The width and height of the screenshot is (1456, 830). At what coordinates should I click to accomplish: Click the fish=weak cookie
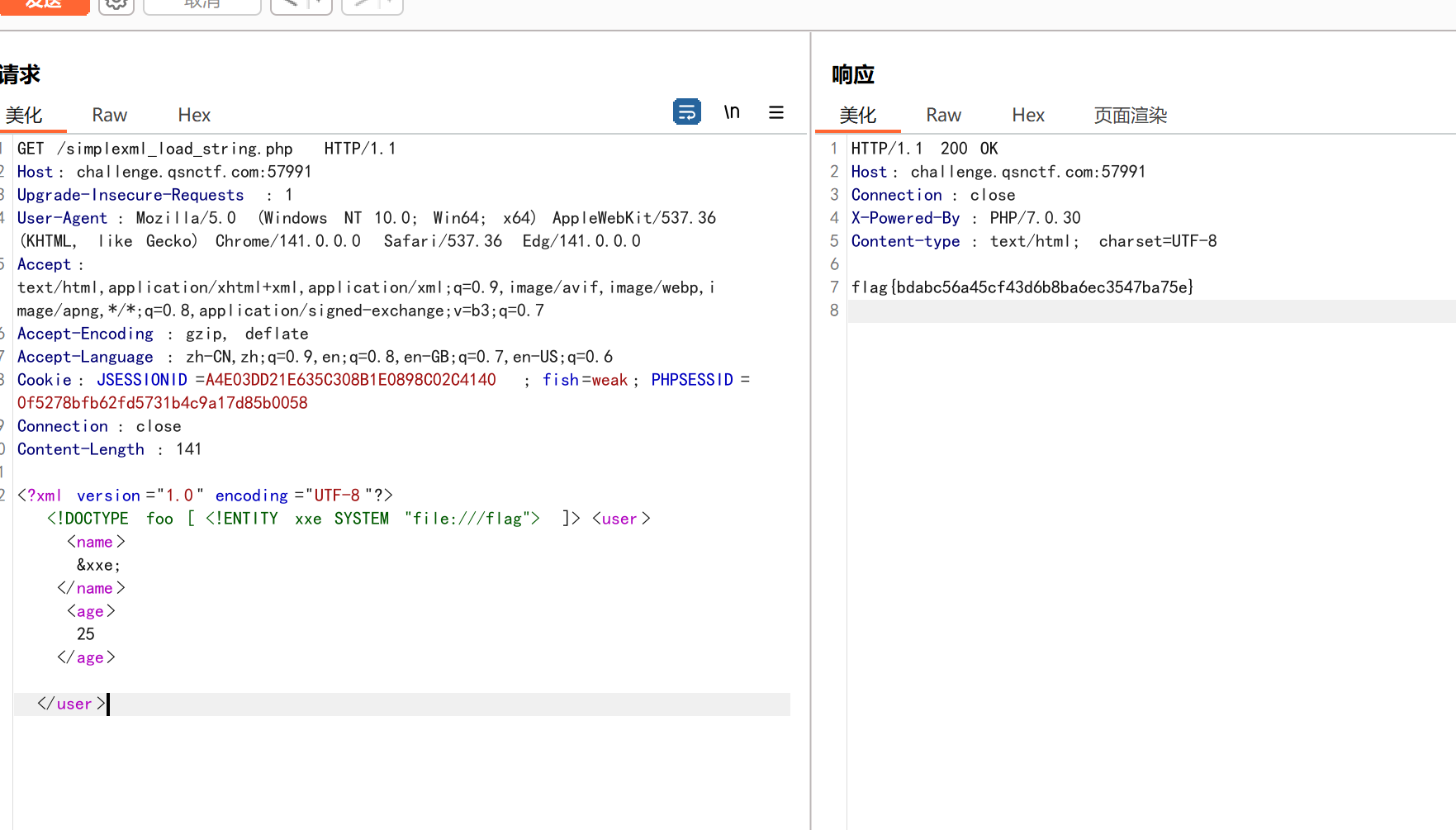click(x=585, y=380)
